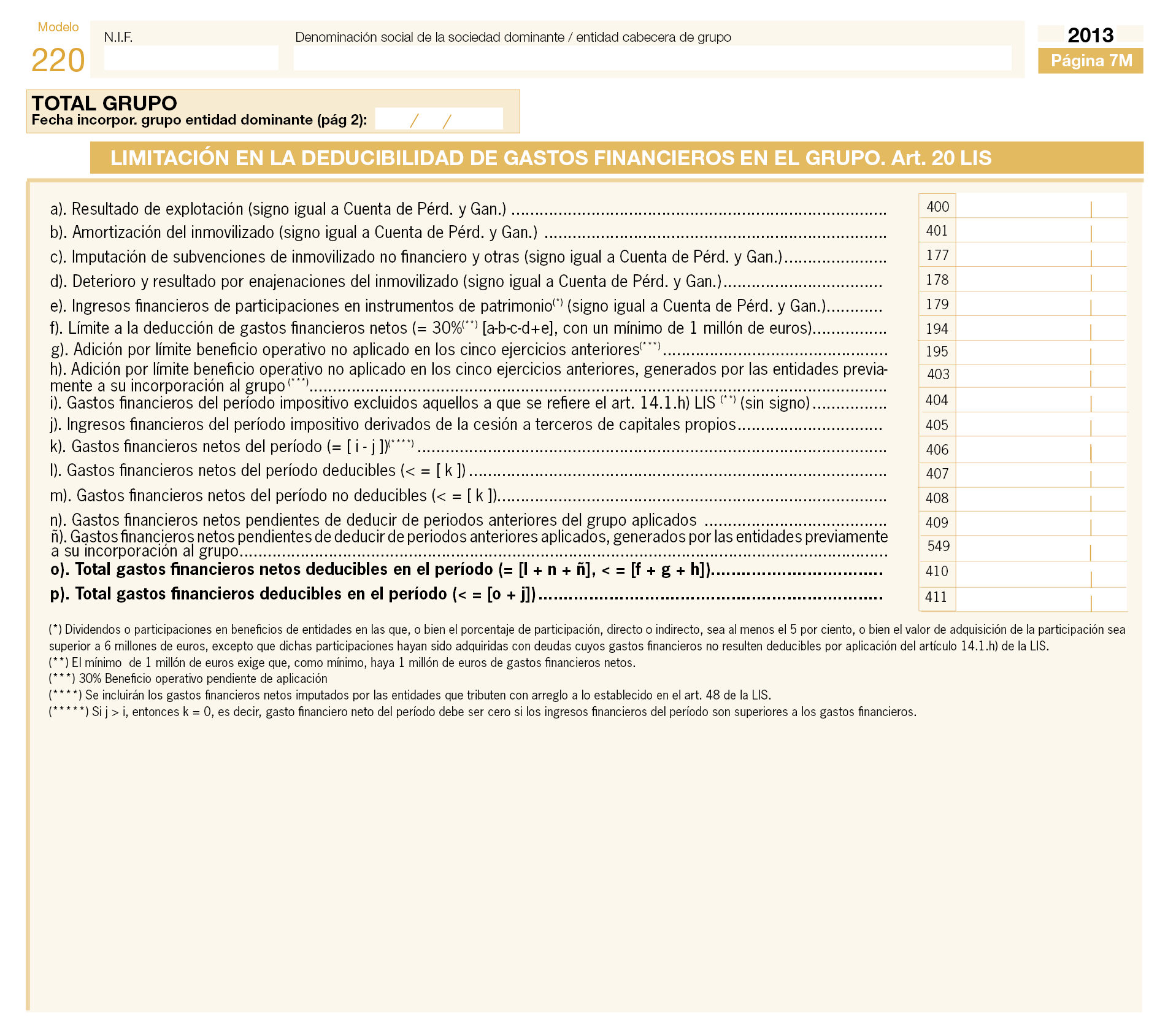The width and height of the screenshot is (1176, 1021).
Task: Click line 'l). Gastos financieros netos del período deducibles'
Action: 468,471
